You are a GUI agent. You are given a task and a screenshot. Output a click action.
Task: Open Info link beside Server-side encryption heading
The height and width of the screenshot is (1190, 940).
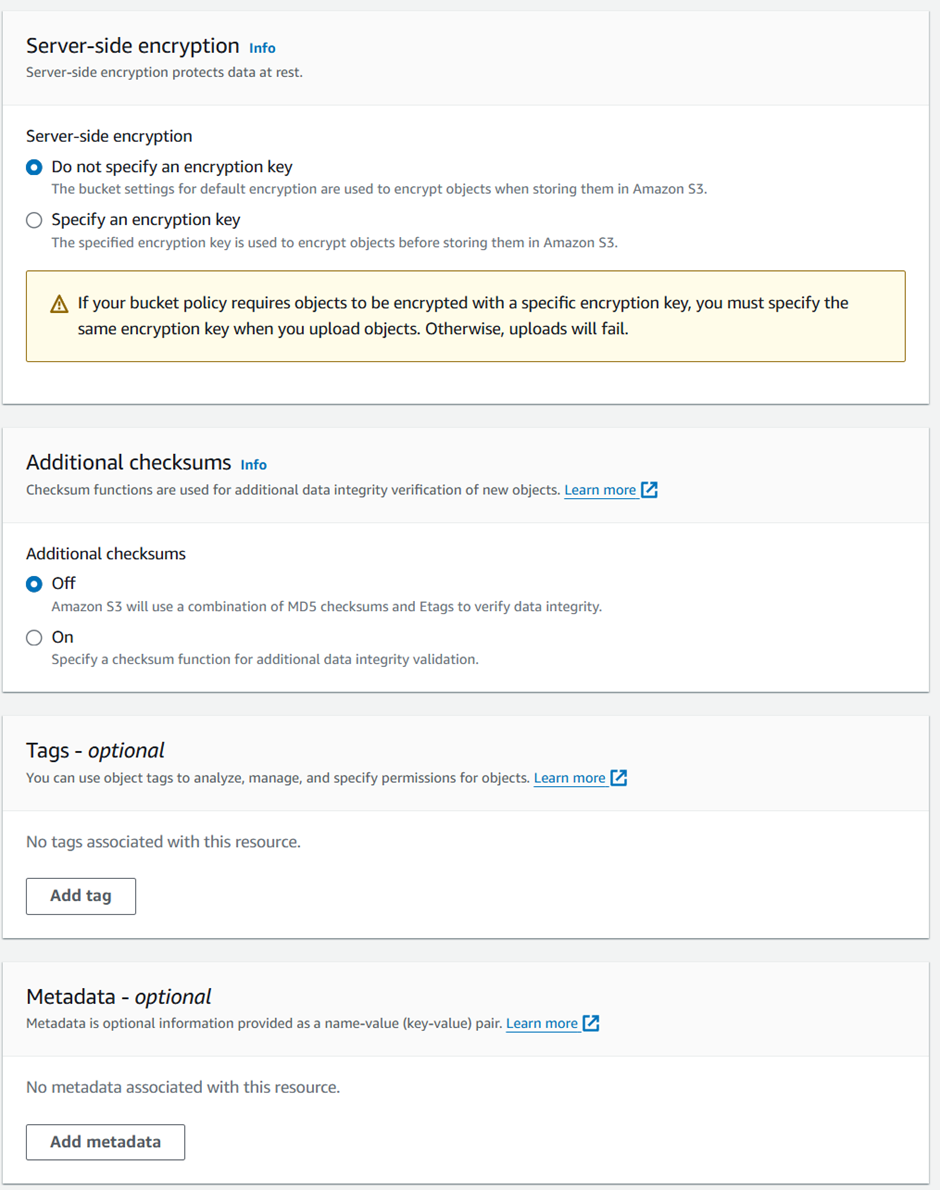pos(262,48)
